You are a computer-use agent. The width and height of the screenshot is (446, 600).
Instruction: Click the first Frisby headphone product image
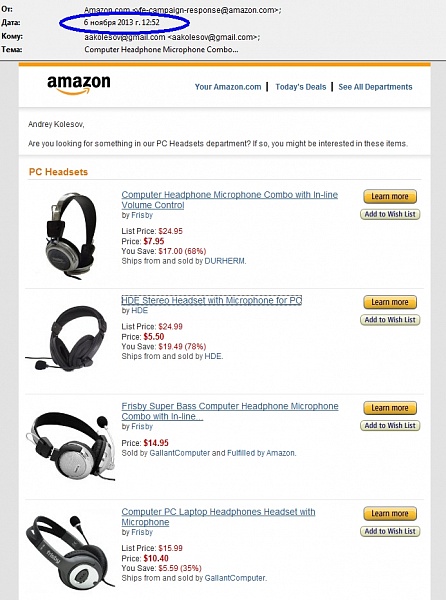71,236
